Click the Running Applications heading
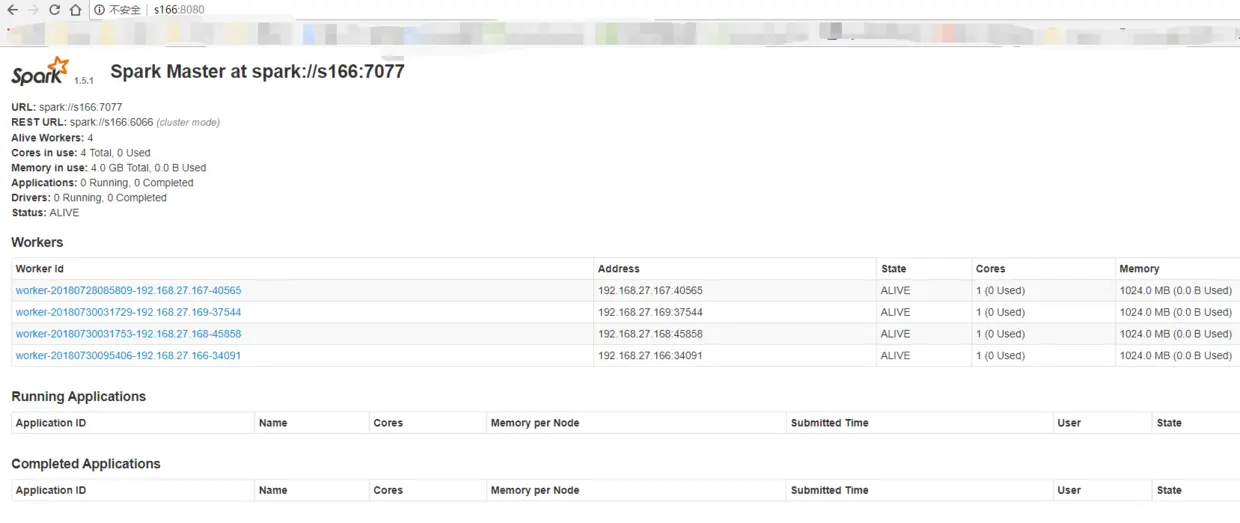This screenshot has height=523, width=1240. click(79, 397)
